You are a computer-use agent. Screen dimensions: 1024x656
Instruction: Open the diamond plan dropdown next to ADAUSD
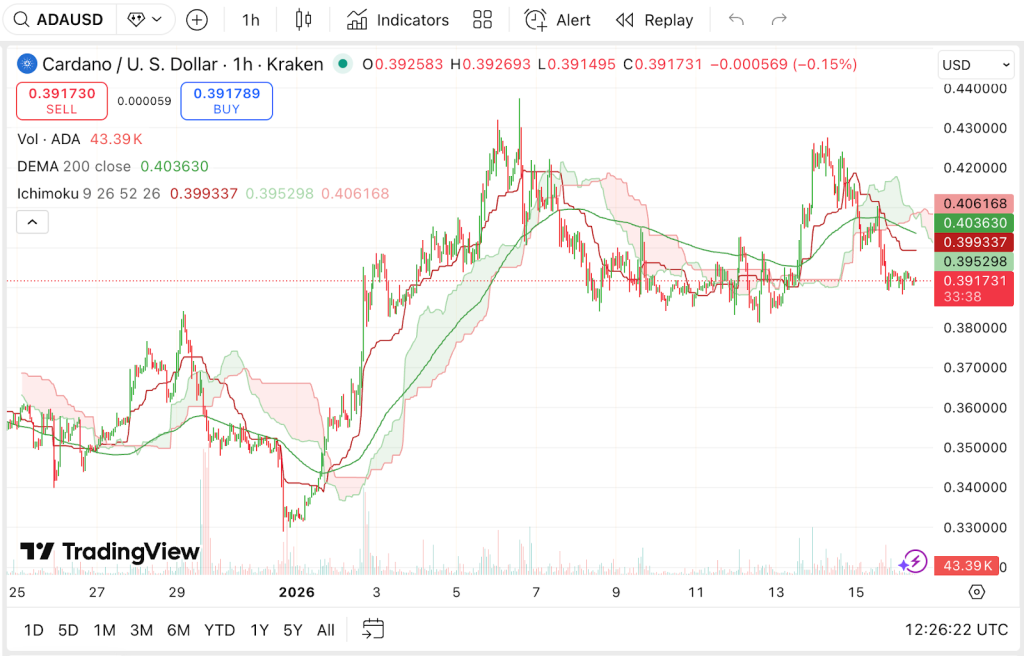145,20
